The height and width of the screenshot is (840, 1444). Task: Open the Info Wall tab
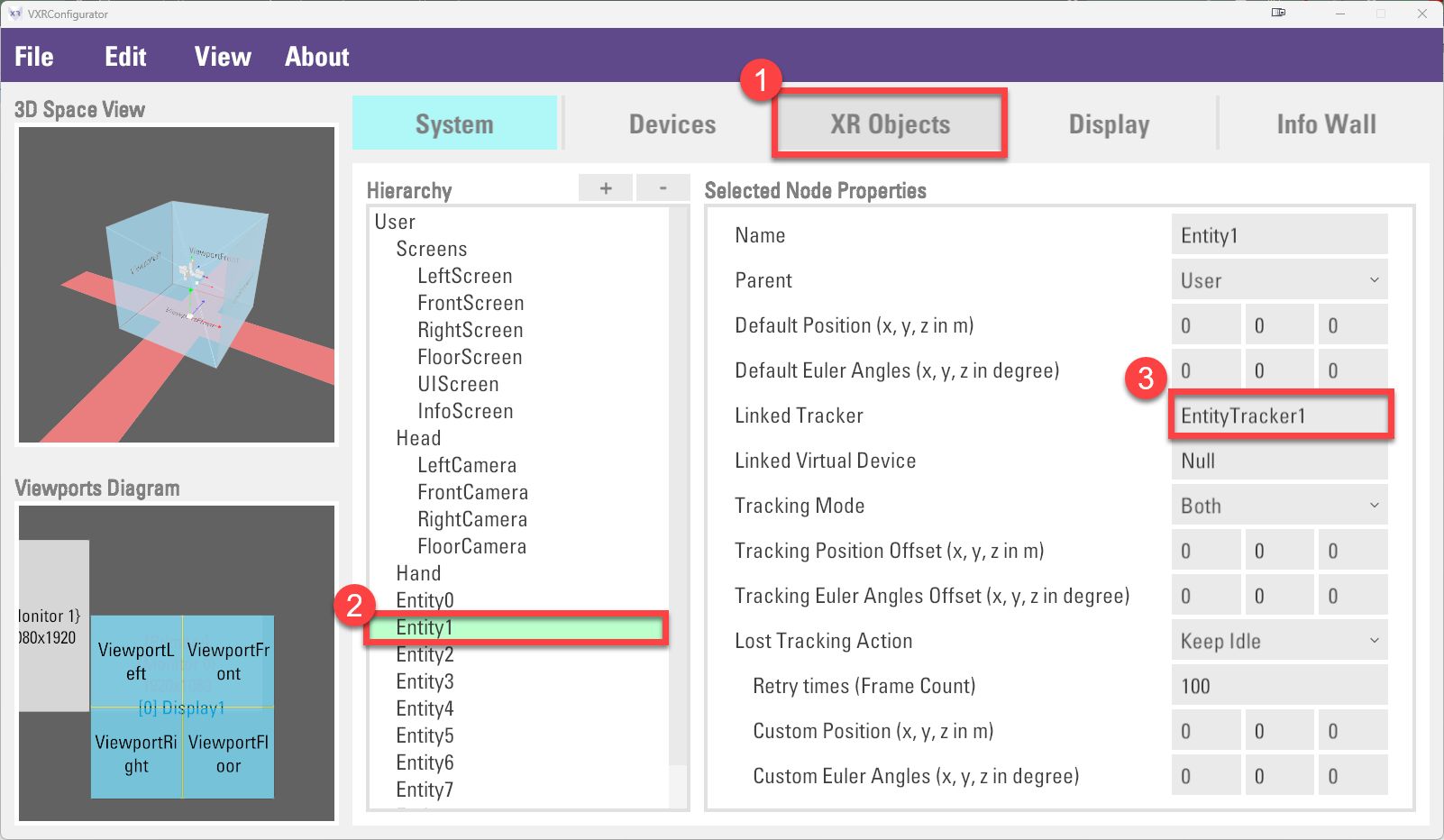click(x=1326, y=124)
